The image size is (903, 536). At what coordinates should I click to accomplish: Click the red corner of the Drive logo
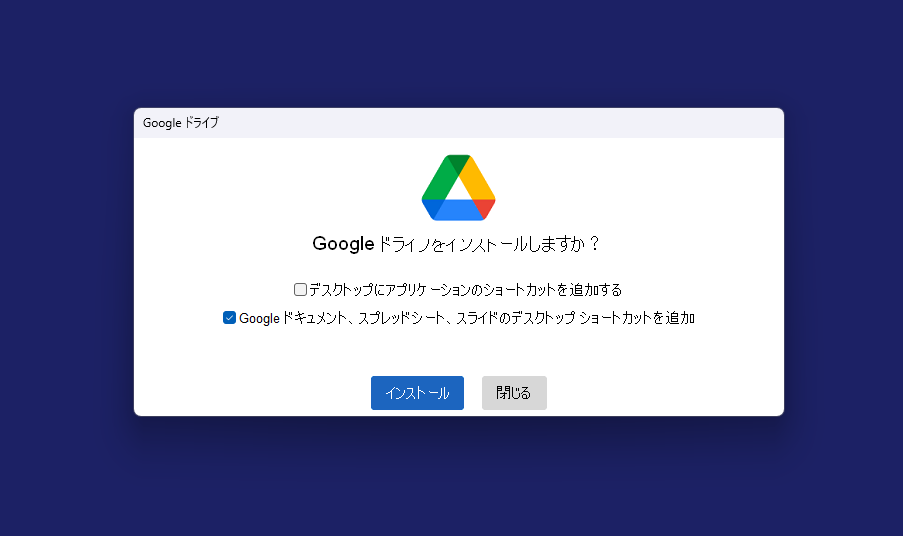[x=486, y=206]
